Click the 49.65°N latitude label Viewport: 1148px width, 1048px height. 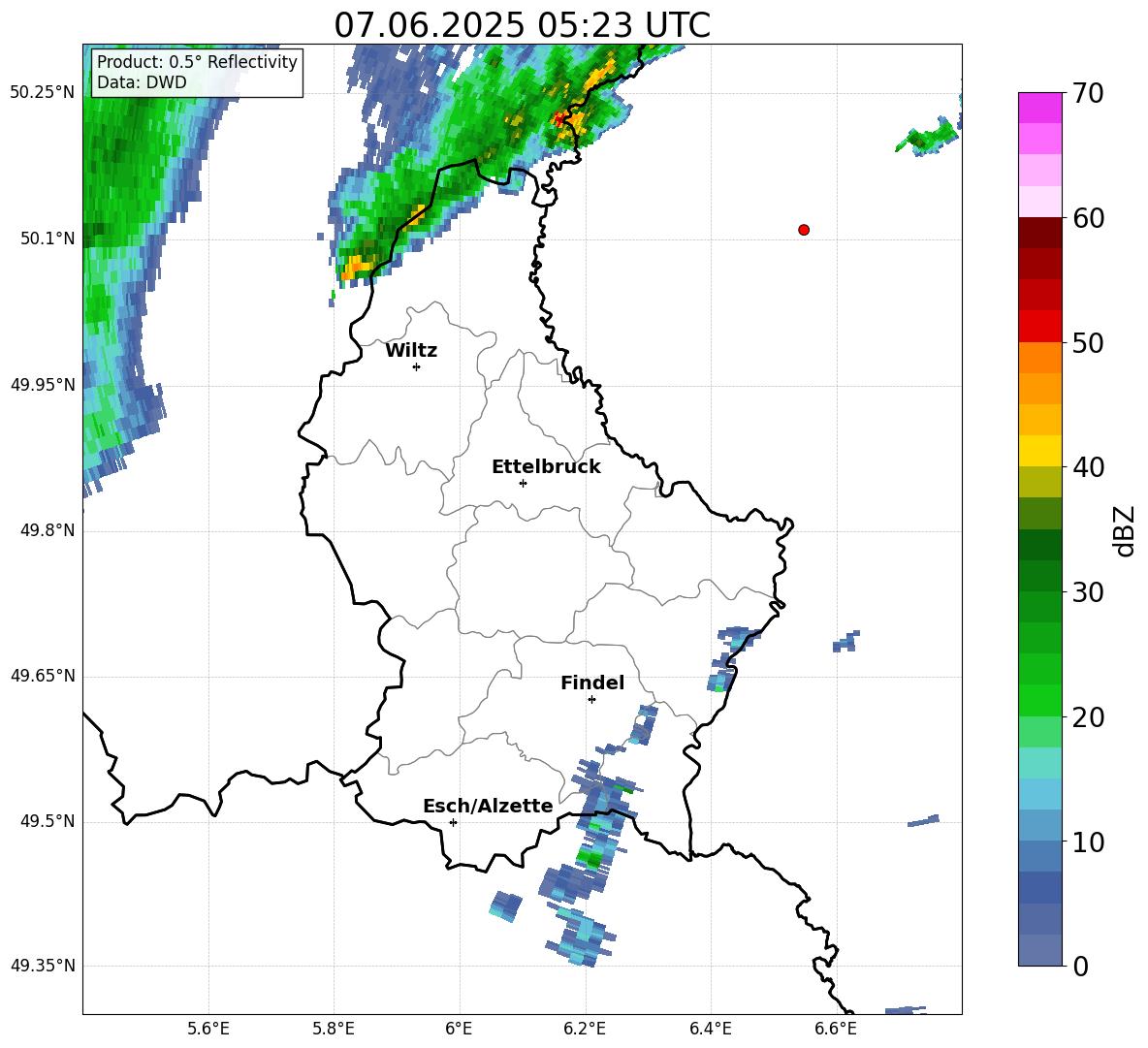(x=43, y=675)
